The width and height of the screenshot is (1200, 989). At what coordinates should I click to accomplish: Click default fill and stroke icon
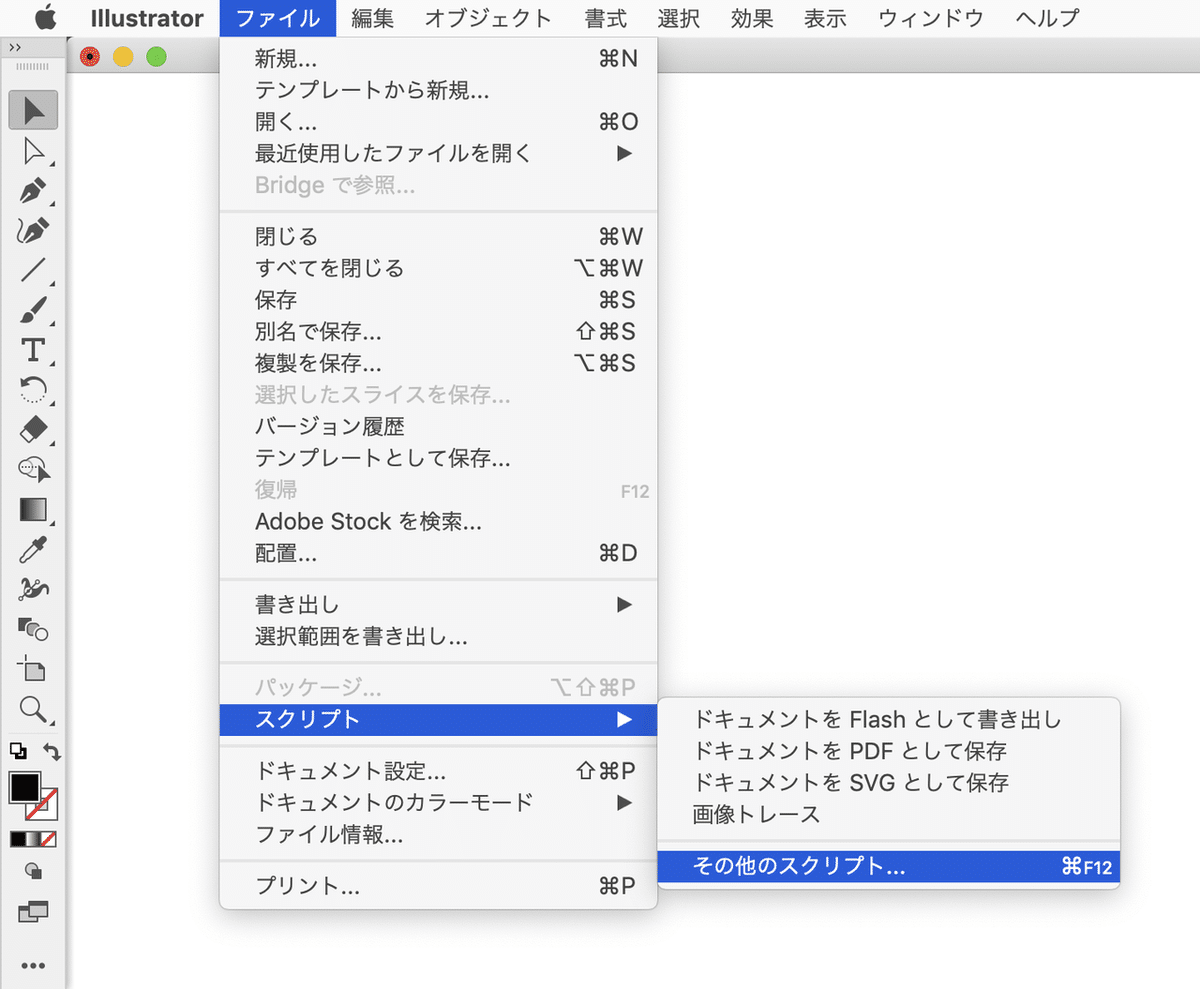tap(18, 750)
